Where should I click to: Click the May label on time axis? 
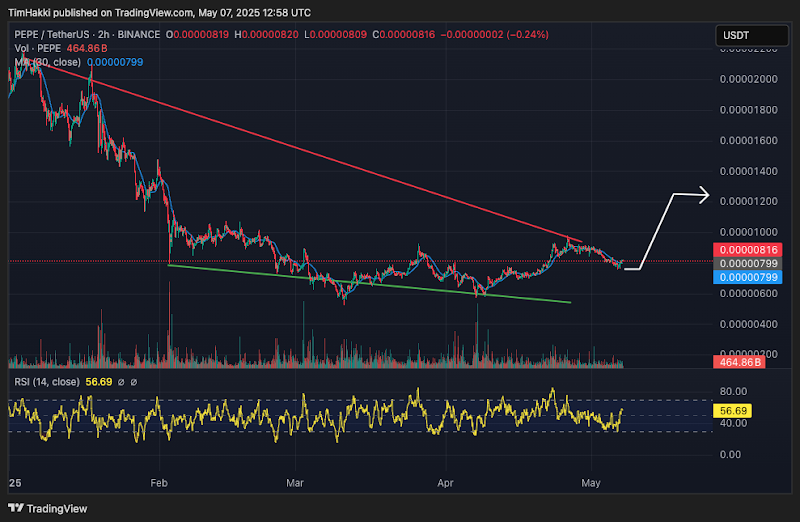pyautogui.click(x=591, y=483)
